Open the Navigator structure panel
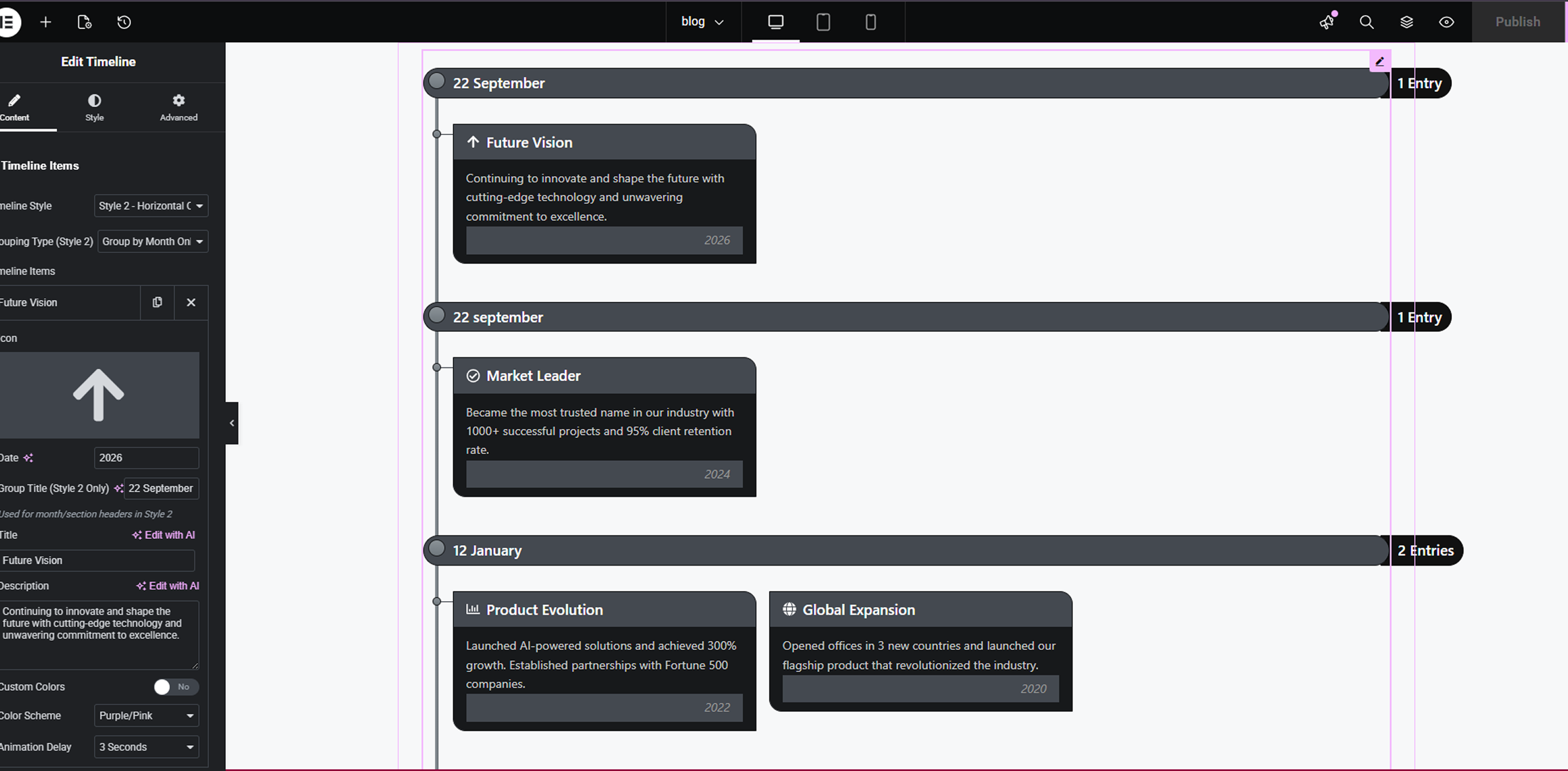Image resolution: width=1568 pixels, height=771 pixels. 1407,22
